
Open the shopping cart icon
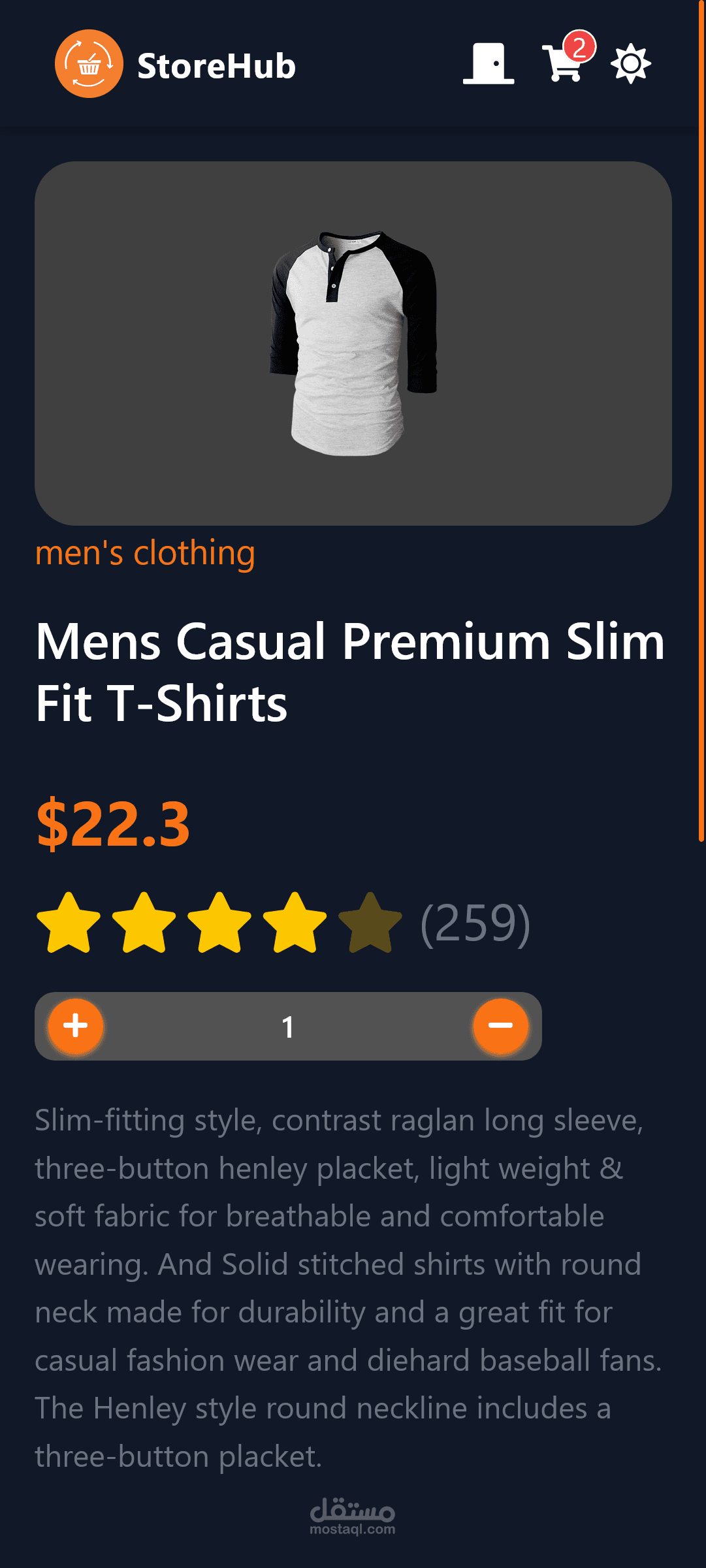(562, 63)
